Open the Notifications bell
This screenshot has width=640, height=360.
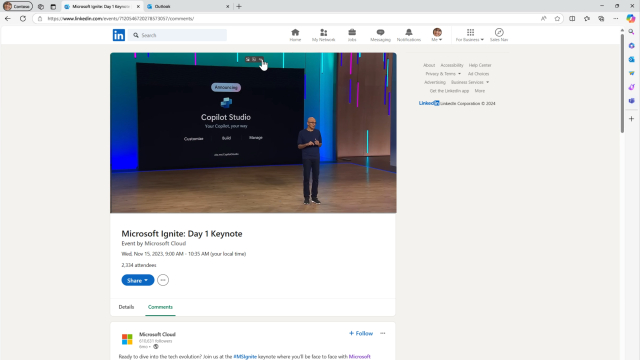point(409,35)
